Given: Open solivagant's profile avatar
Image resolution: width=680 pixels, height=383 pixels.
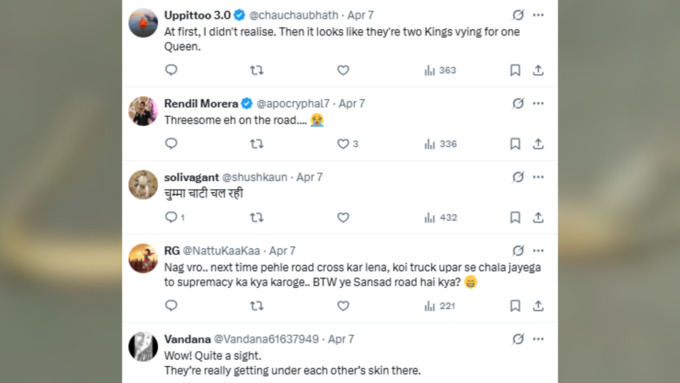Looking at the screenshot, I should pyautogui.click(x=143, y=185).
